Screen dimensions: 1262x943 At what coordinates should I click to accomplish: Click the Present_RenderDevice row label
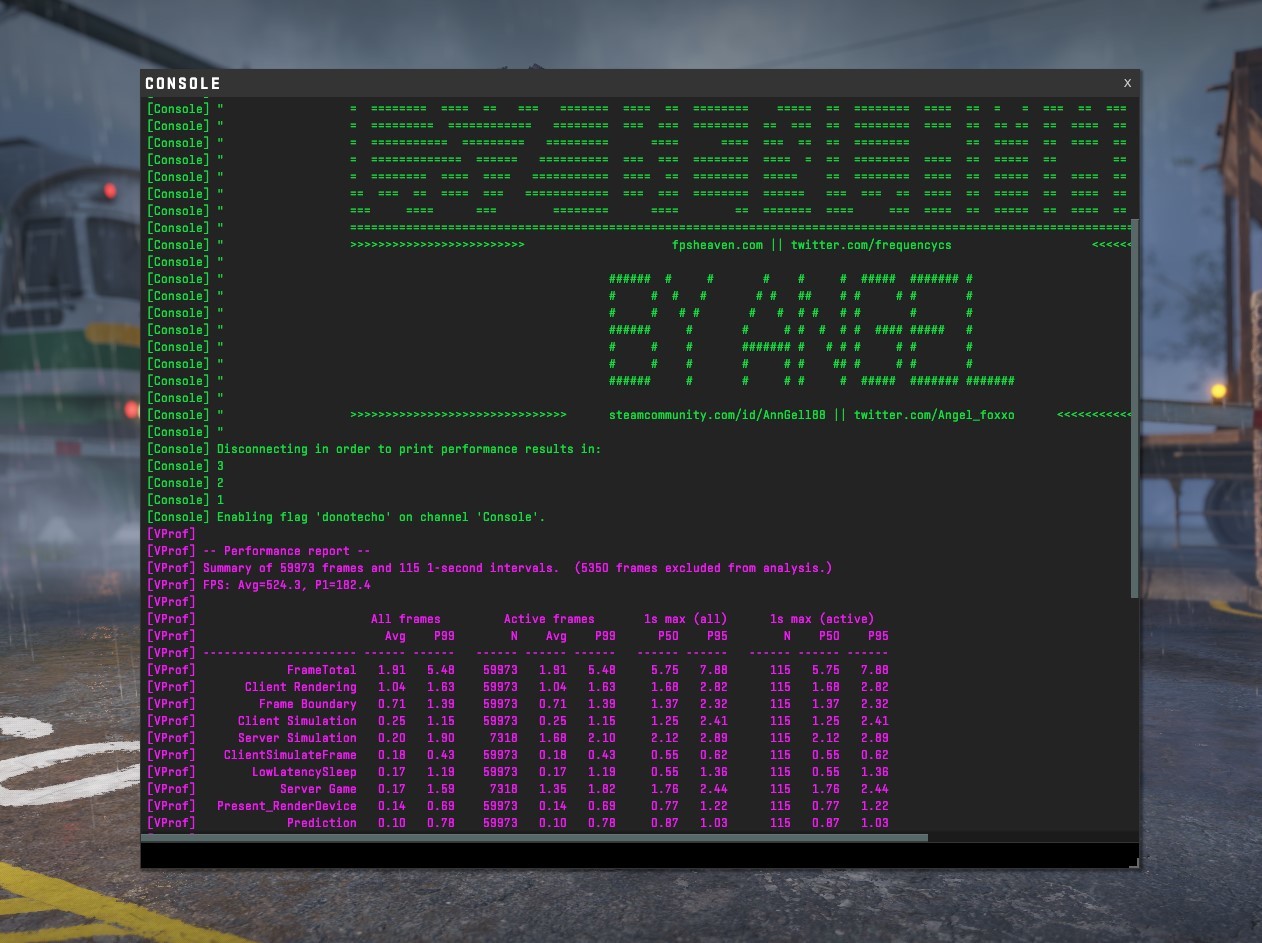pyautogui.click(x=286, y=806)
